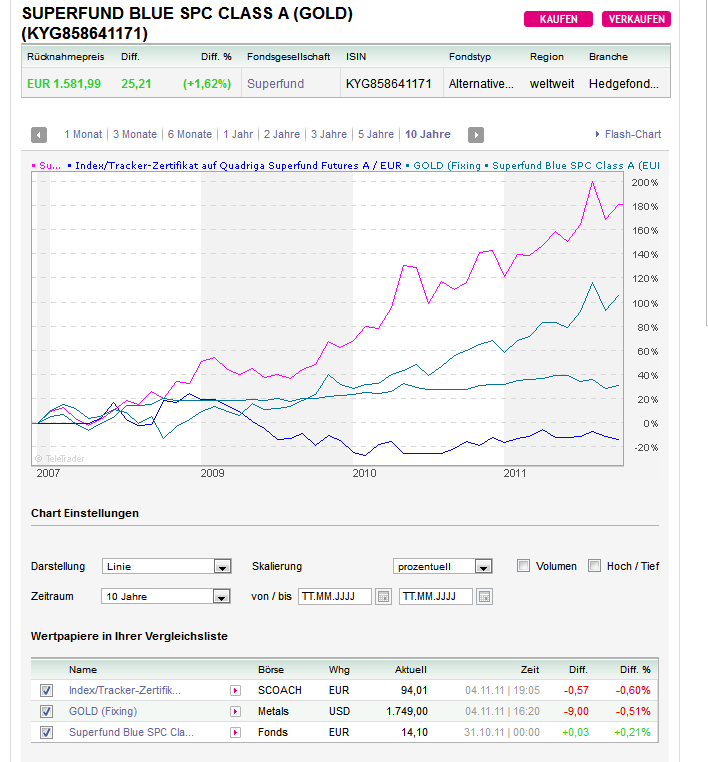Click the Diff. % column header
The image size is (708, 762).
click(x=635, y=669)
